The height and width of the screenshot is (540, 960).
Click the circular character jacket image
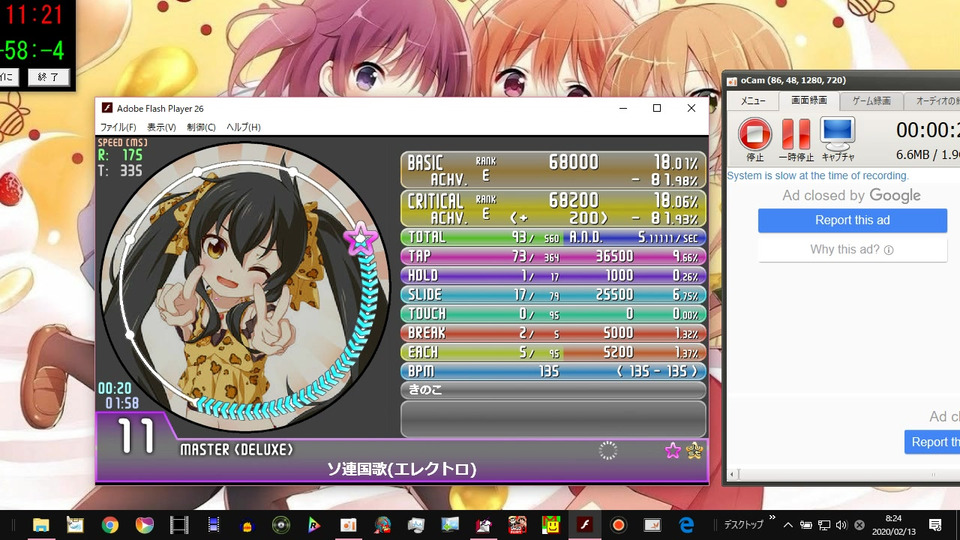click(245, 287)
